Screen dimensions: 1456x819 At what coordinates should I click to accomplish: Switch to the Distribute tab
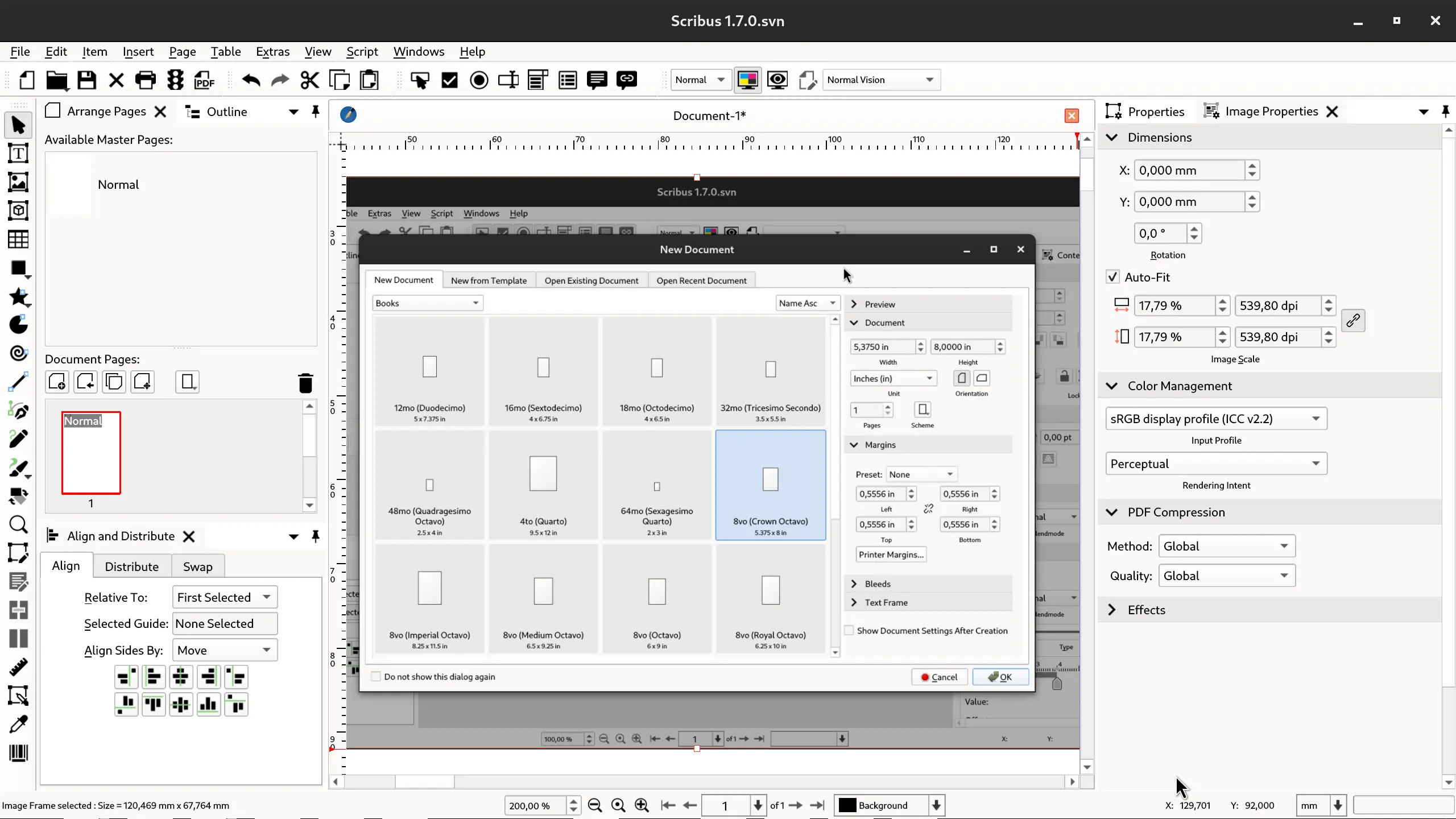[x=131, y=566]
